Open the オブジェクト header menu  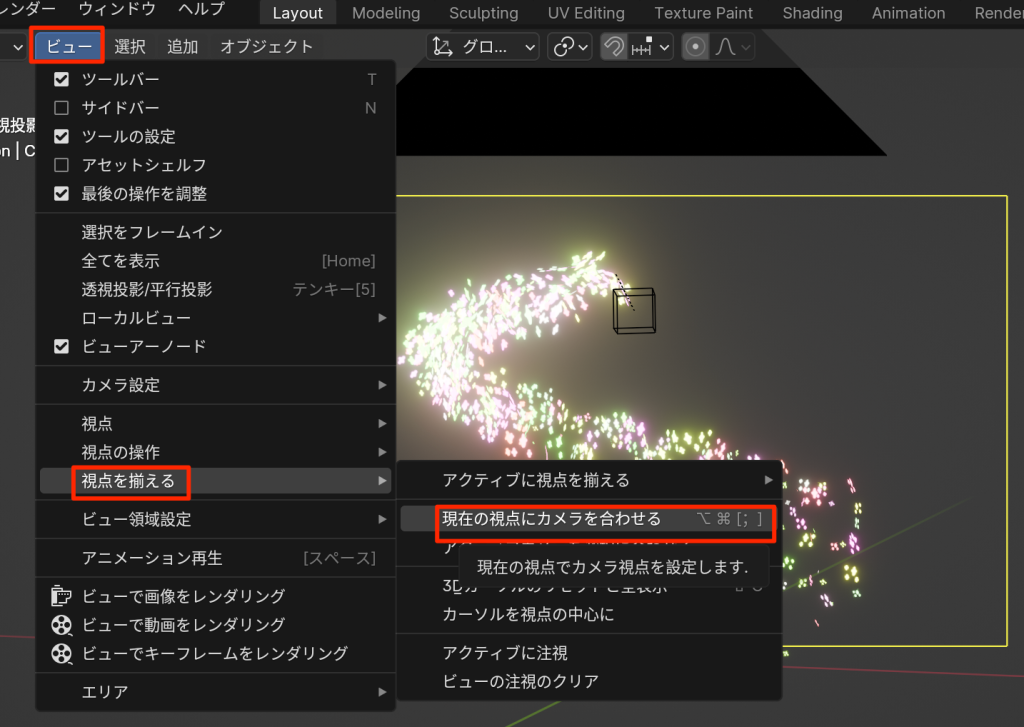pyautogui.click(x=266, y=47)
